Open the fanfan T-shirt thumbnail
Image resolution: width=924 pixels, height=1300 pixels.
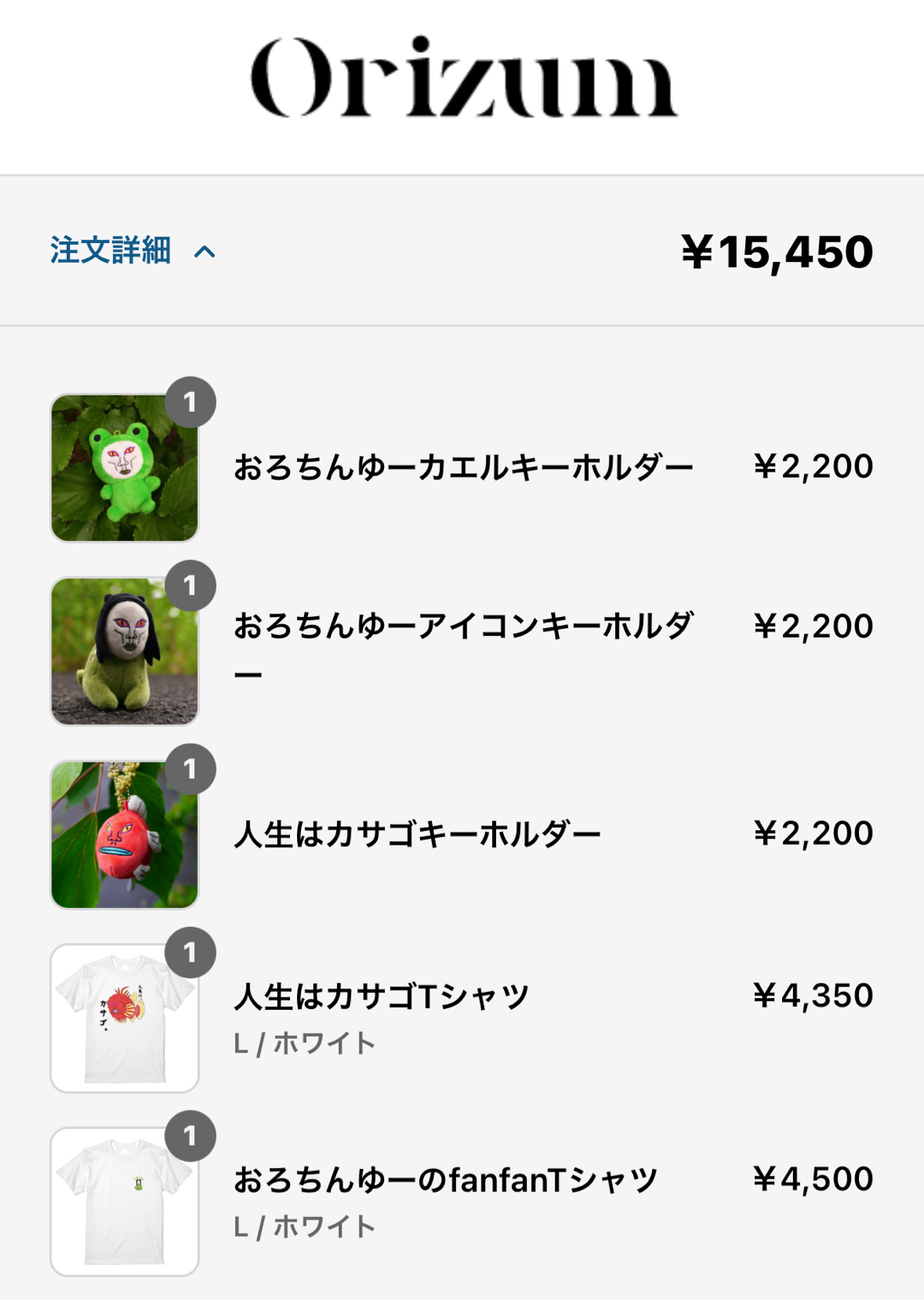click(x=124, y=1202)
